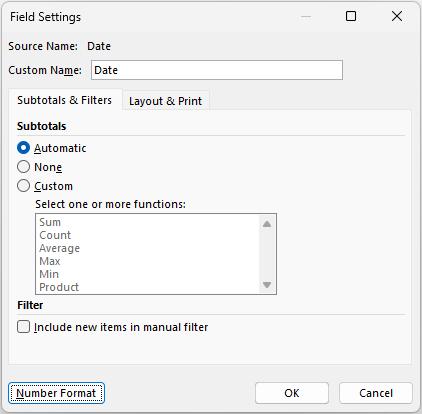Click the functions list down arrow
The height and width of the screenshot is (414, 422).
[267, 285]
